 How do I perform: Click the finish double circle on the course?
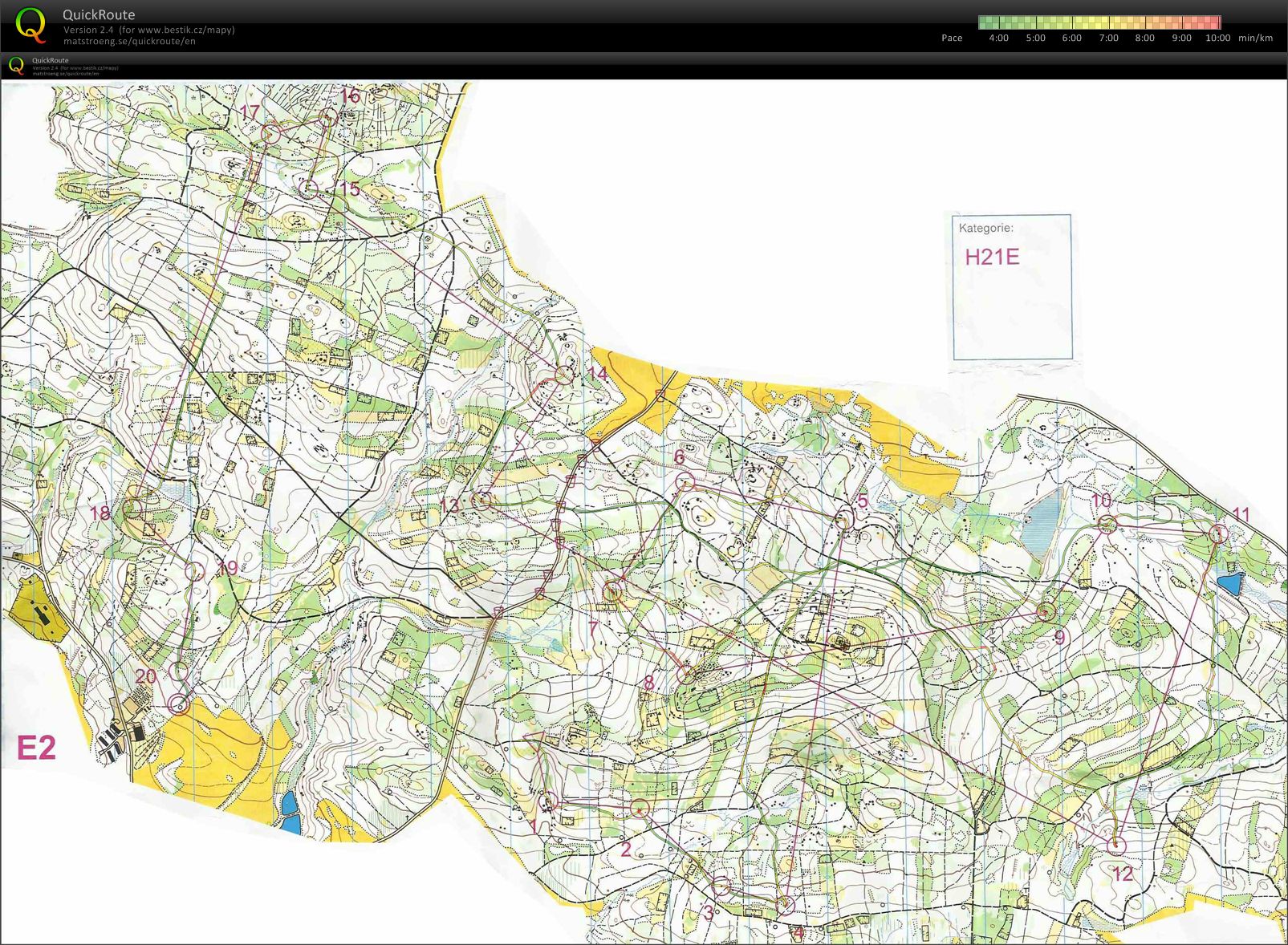(x=180, y=705)
